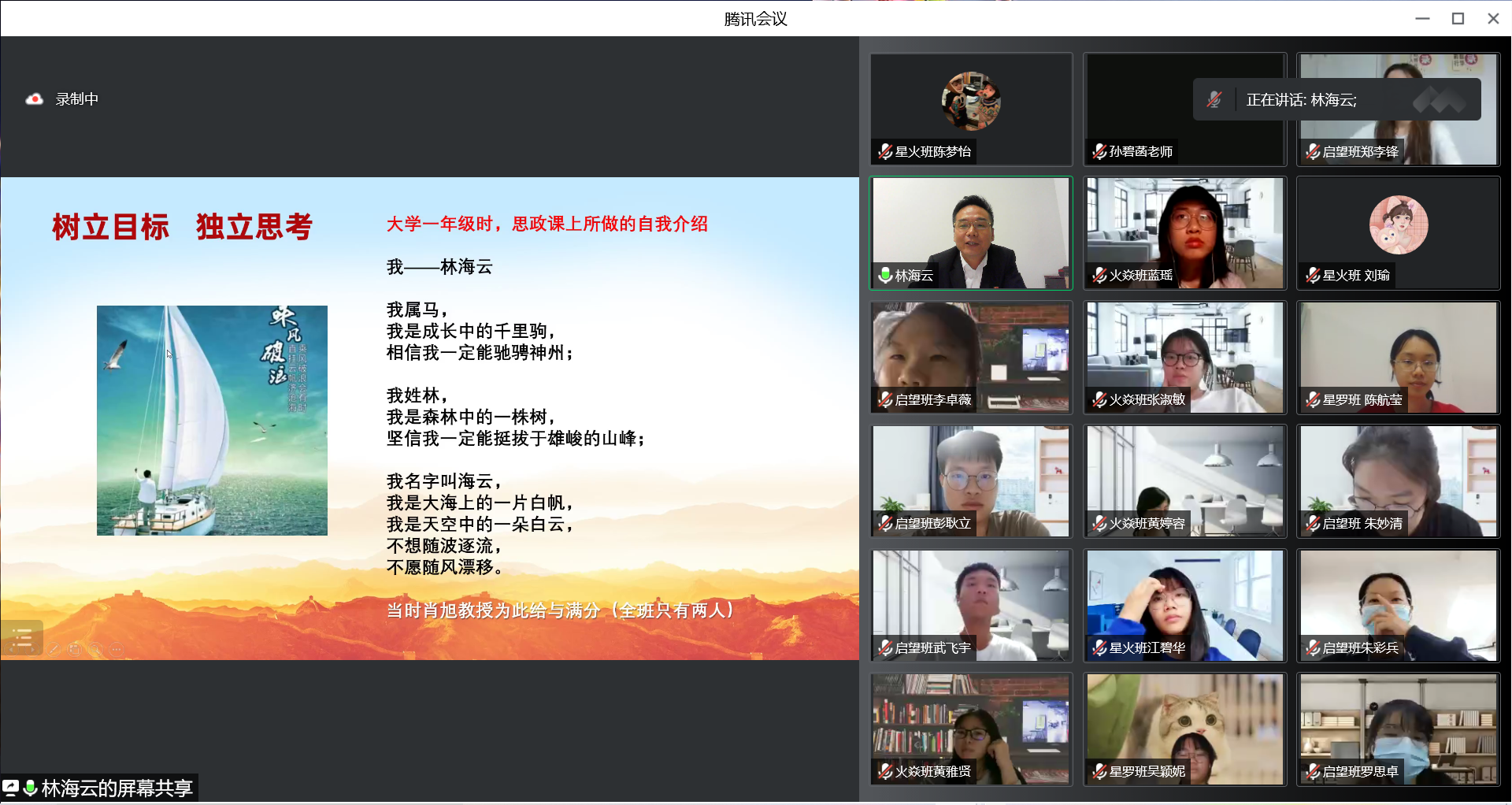Screen dimensions: 1512x805
Task: Click the muted microphone icon in the speaking banner
Action: click(1214, 100)
